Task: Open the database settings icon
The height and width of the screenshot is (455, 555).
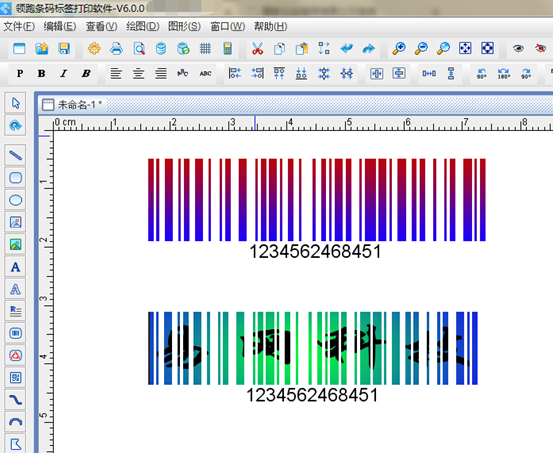Action: (x=161, y=48)
